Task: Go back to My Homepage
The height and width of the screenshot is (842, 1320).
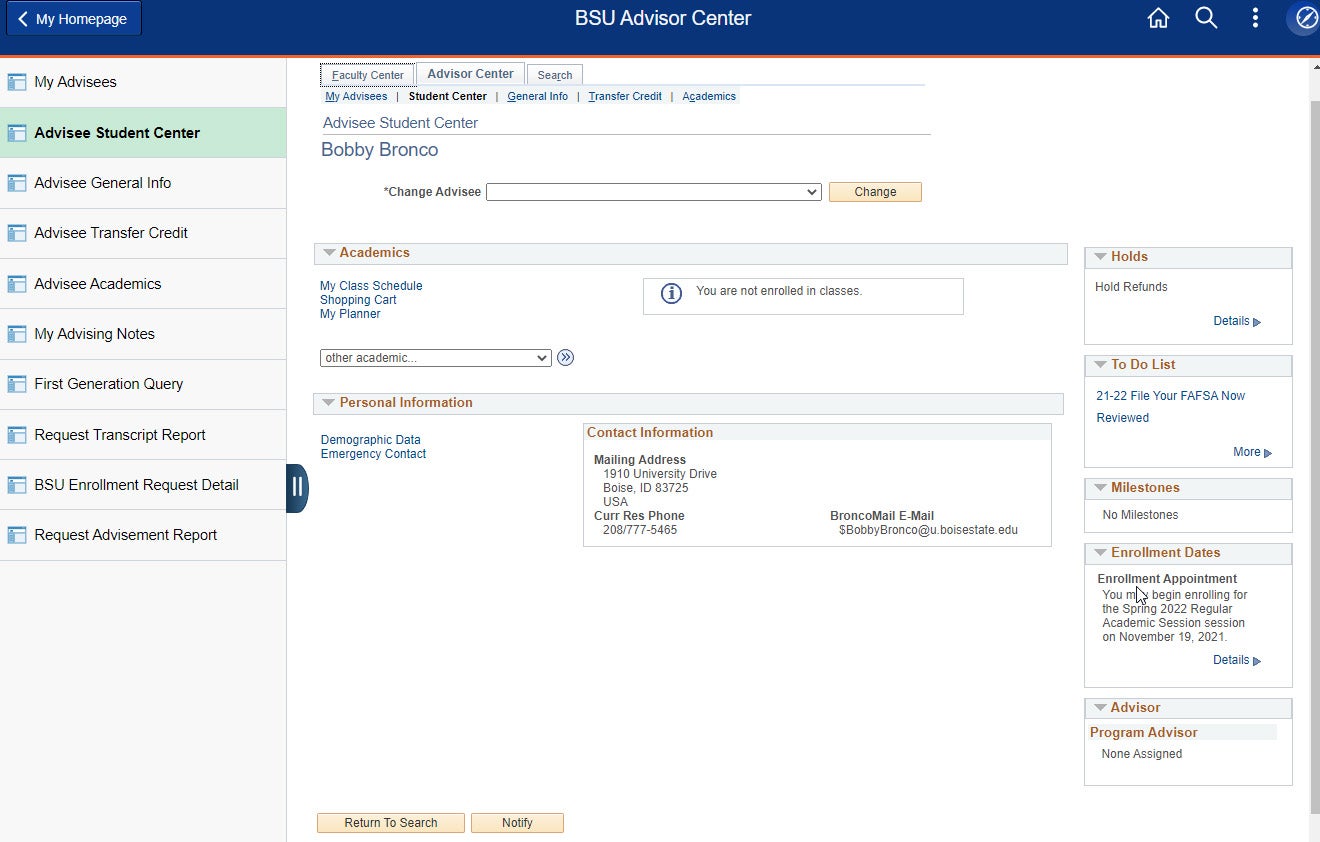Action: click(74, 19)
